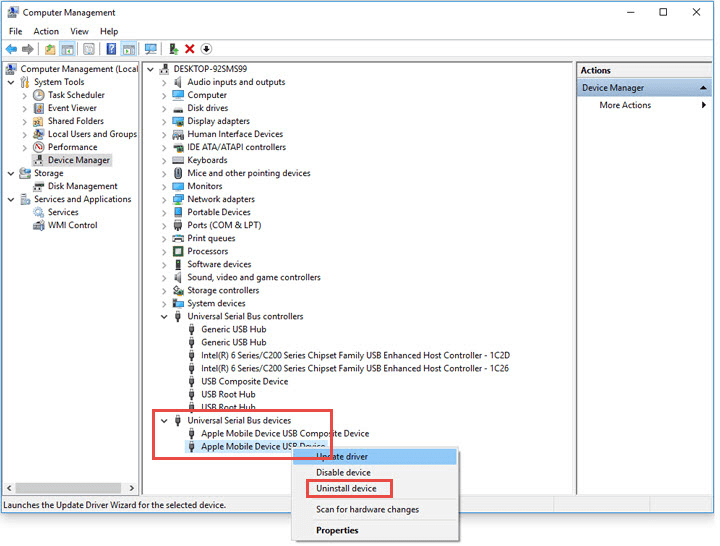Click the Up one level folder icon
Image resolution: width=720 pixels, height=546 pixels.
pos(50,48)
